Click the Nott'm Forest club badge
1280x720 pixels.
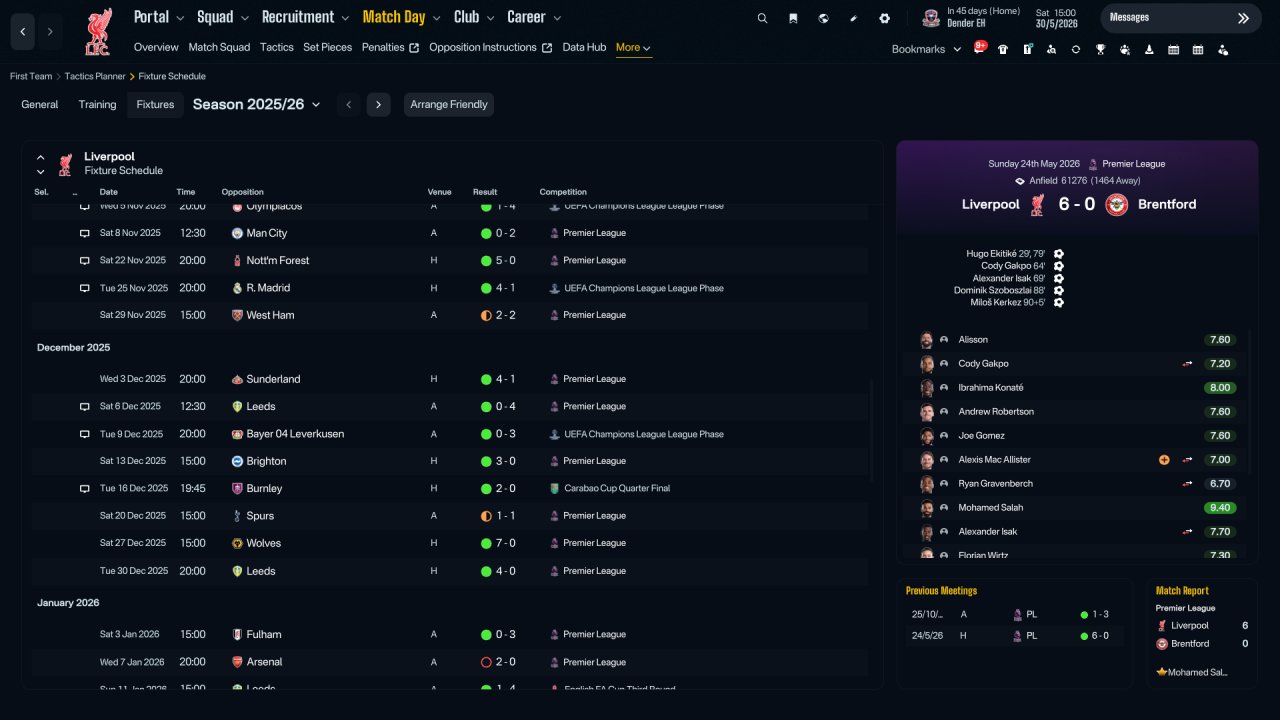237,260
